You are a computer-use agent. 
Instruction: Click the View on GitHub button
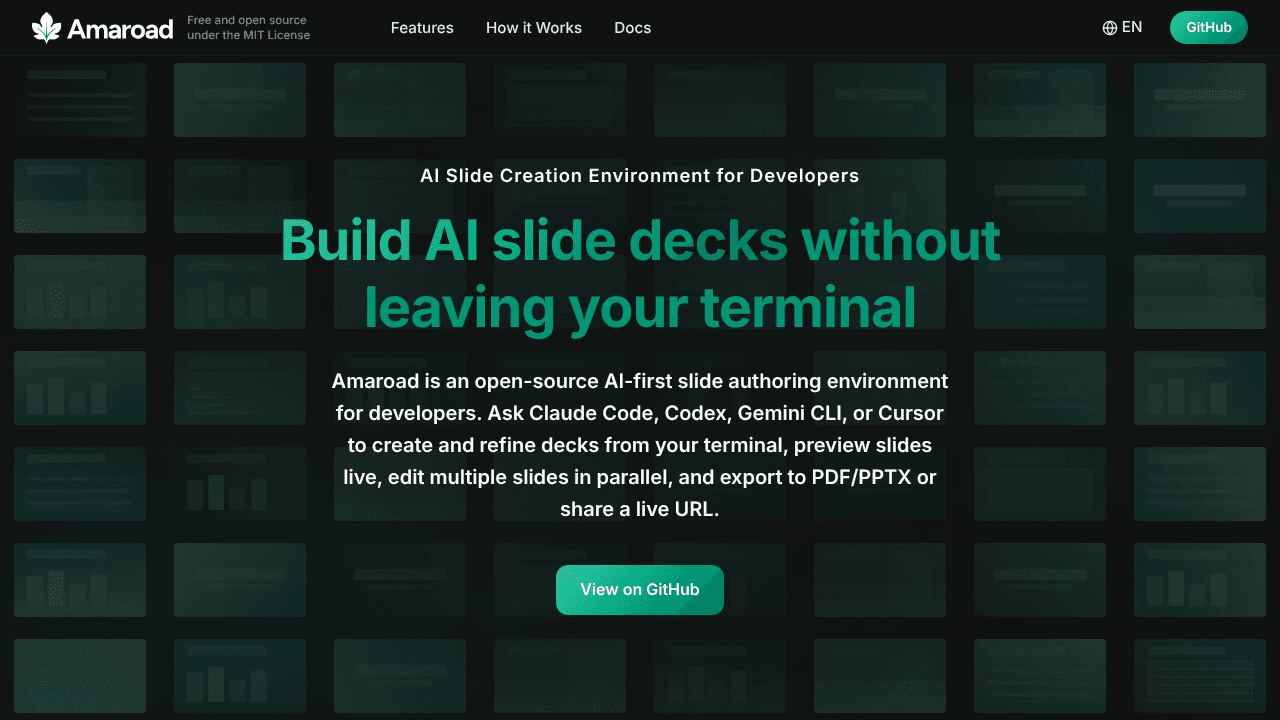640,590
